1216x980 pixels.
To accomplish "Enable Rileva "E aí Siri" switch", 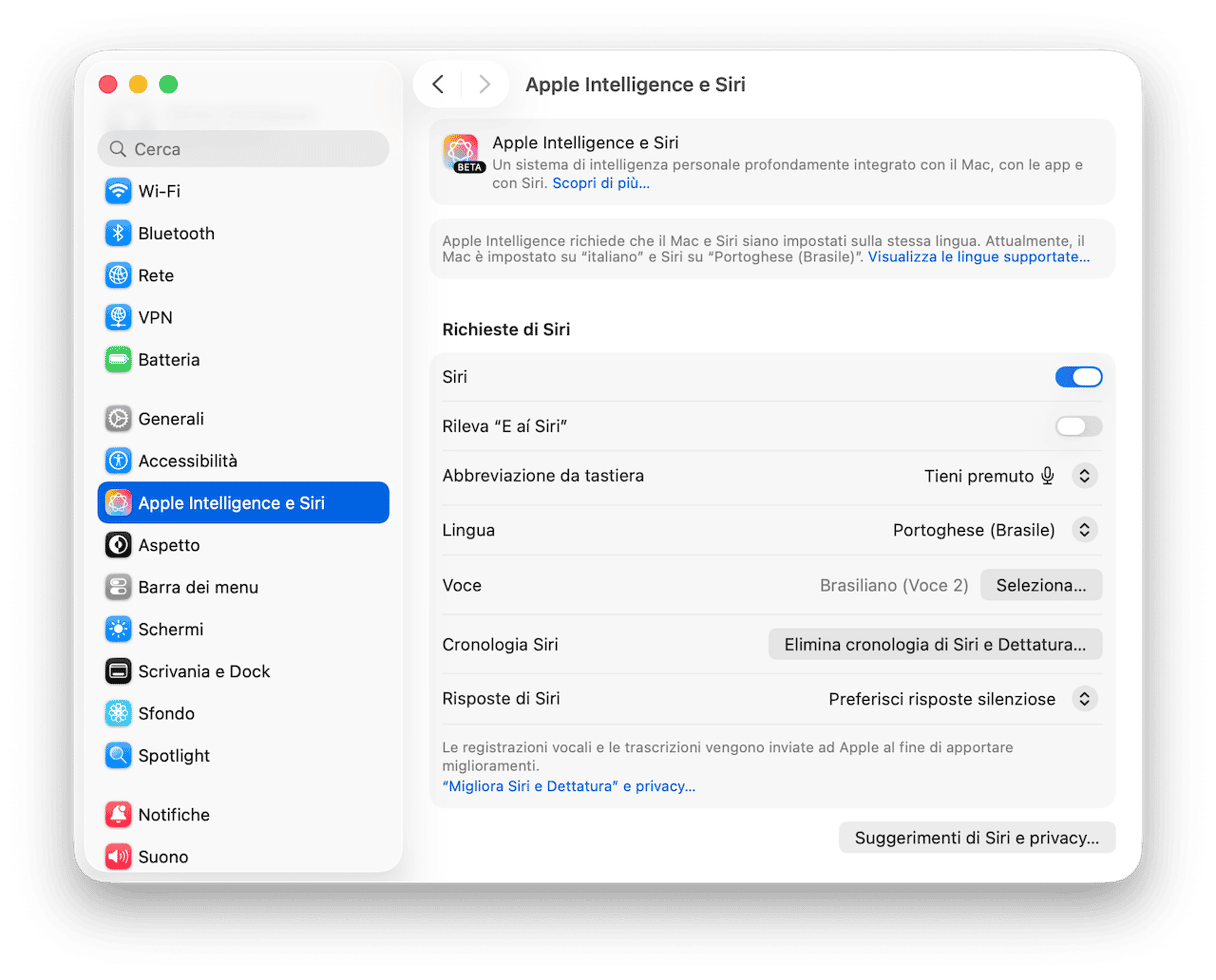I will [x=1079, y=427].
